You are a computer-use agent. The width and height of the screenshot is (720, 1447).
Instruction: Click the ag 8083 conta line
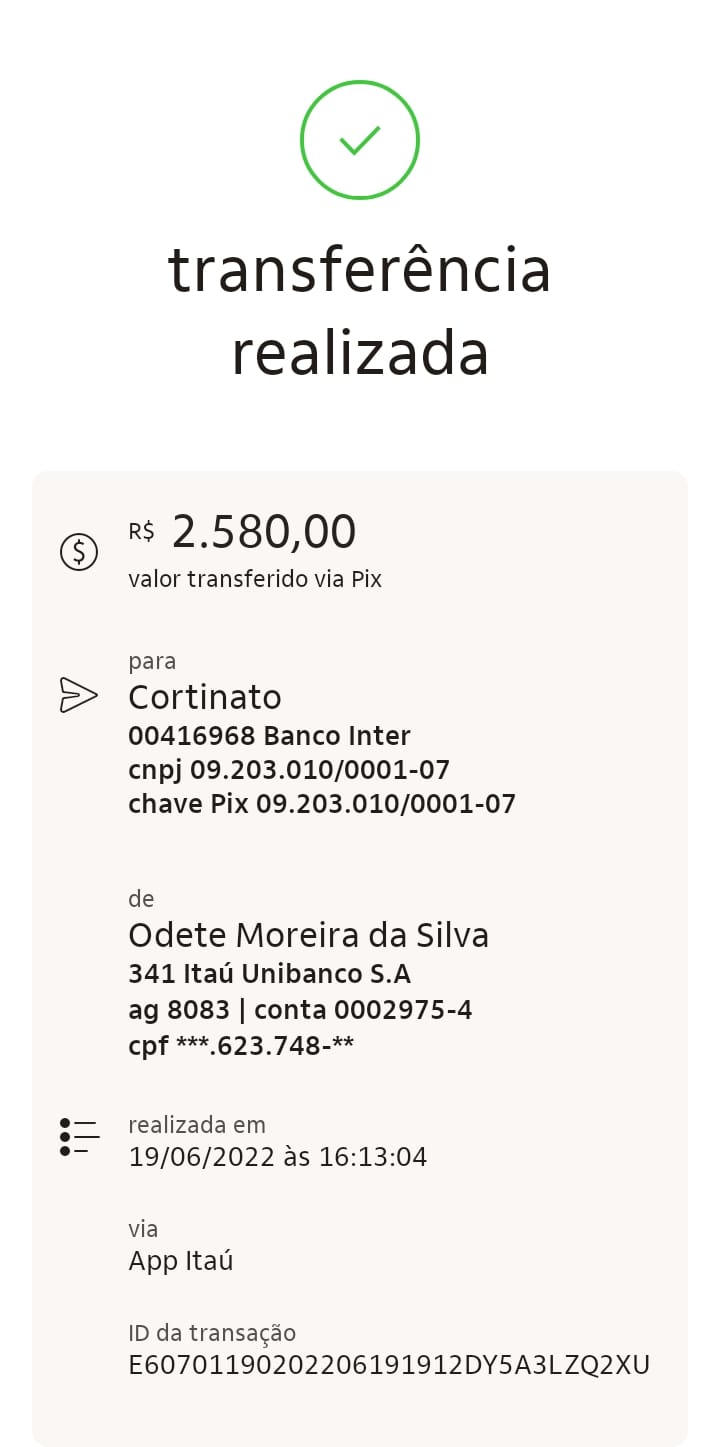(x=300, y=1010)
